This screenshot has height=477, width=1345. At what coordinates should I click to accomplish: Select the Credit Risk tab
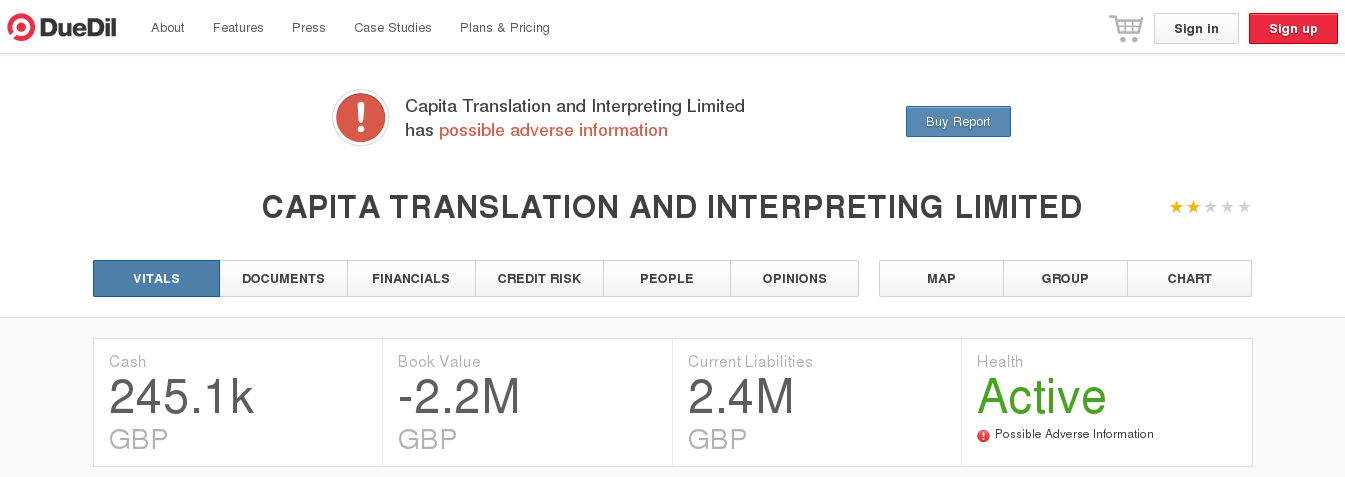pyautogui.click(x=539, y=279)
